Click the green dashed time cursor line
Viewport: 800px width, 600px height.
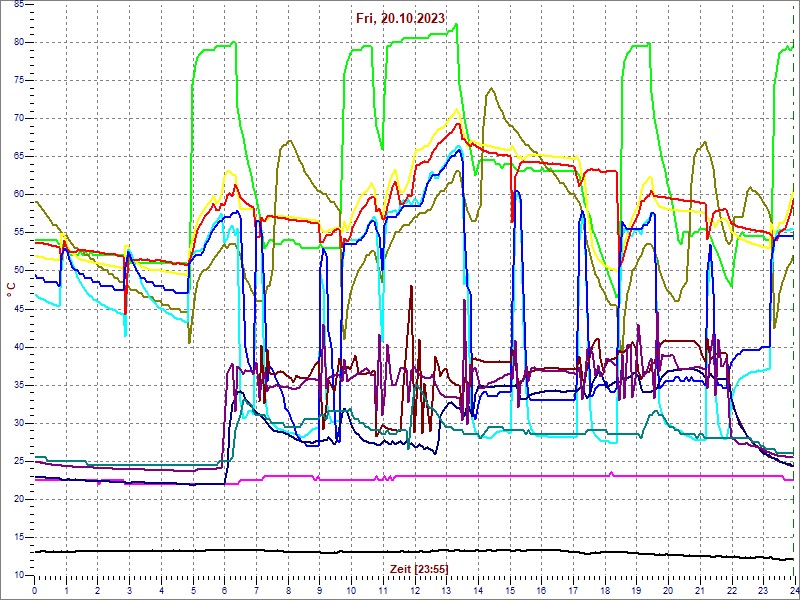(x=794, y=288)
